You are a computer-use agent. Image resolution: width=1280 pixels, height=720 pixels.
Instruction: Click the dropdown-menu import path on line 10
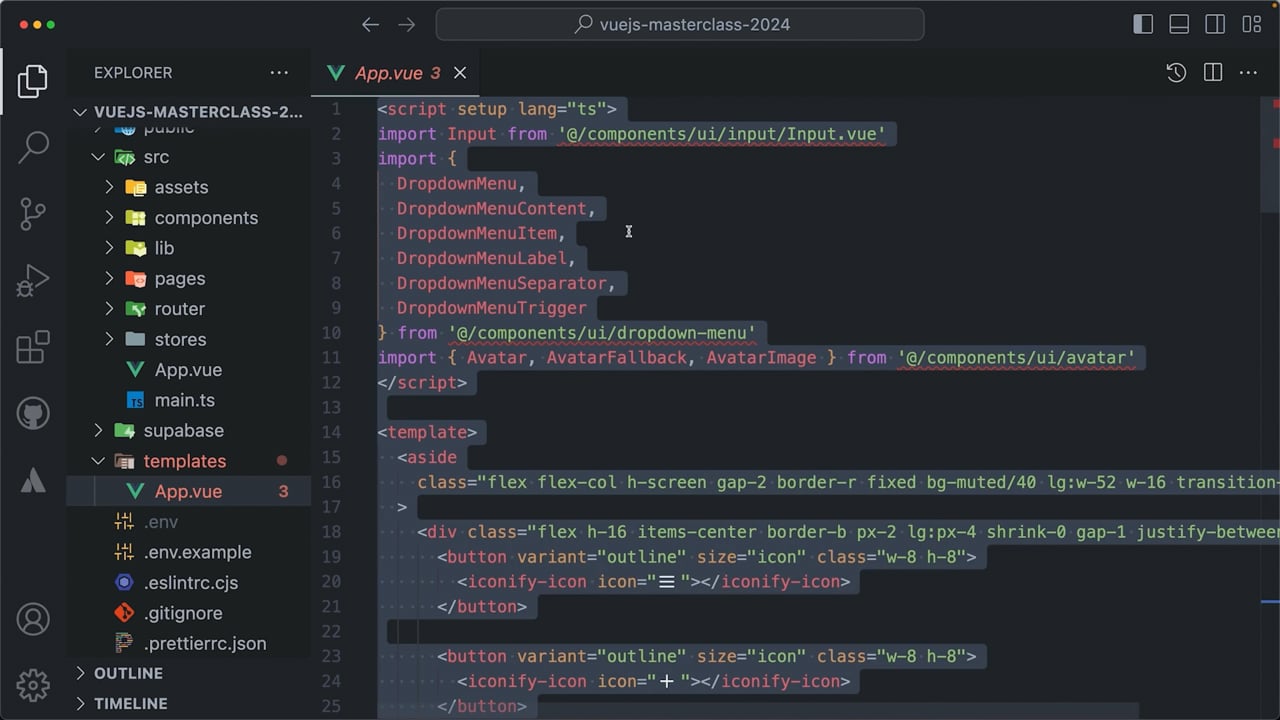click(602, 333)
